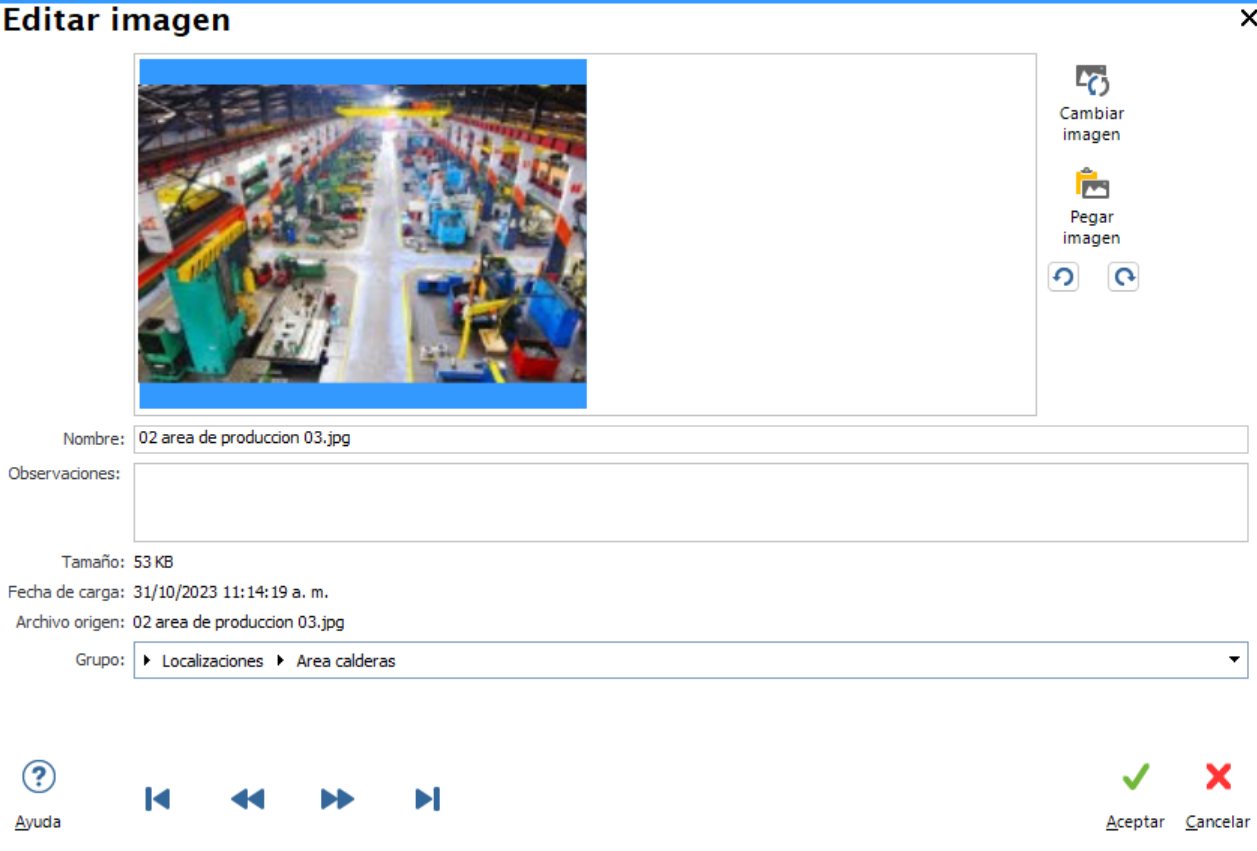This screenshot has height=851, width=1257.
Task: Go to next record double-arrow
Action: tap(337, 798)
